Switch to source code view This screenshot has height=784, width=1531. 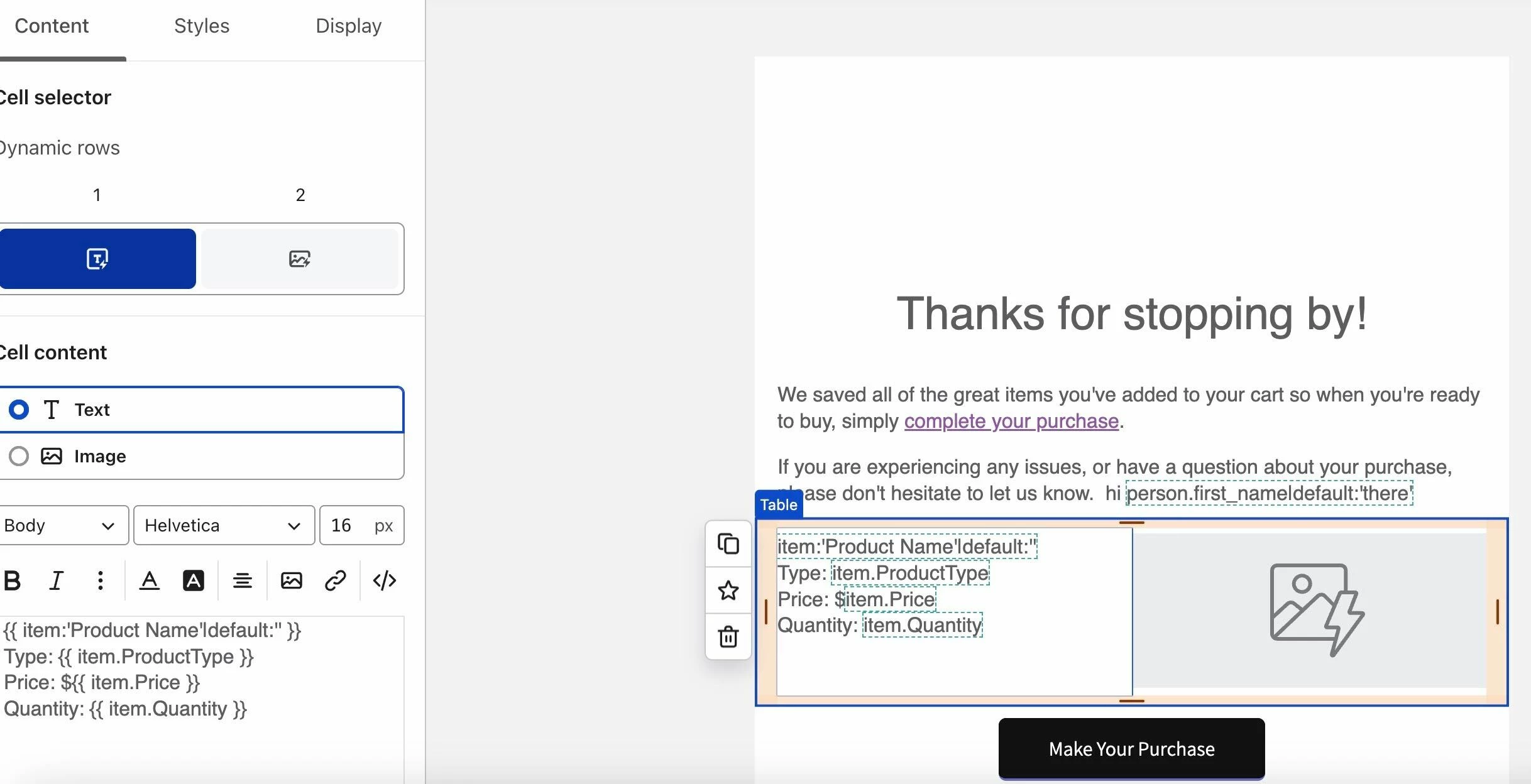384,580
